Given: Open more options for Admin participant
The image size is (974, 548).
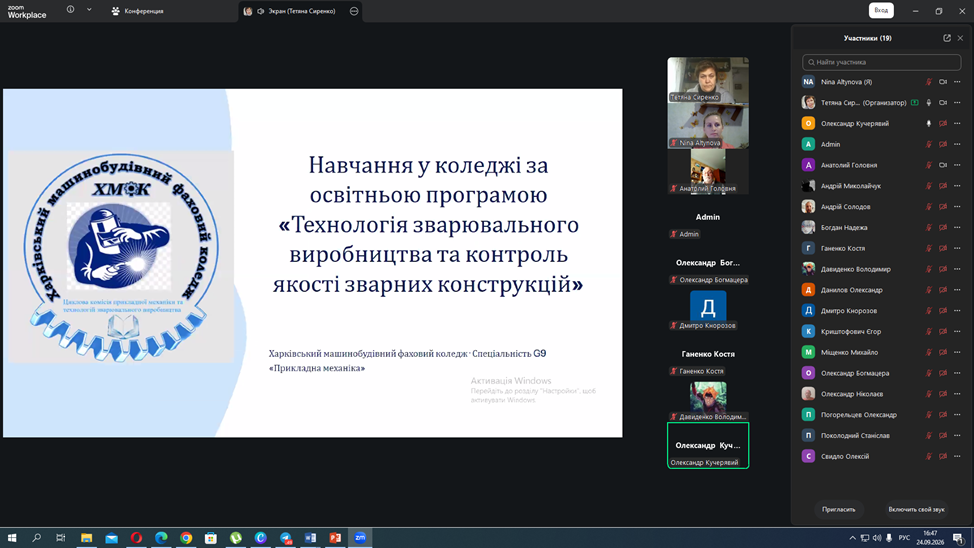Looking at the screenshot, I should [x=957, y=144].
